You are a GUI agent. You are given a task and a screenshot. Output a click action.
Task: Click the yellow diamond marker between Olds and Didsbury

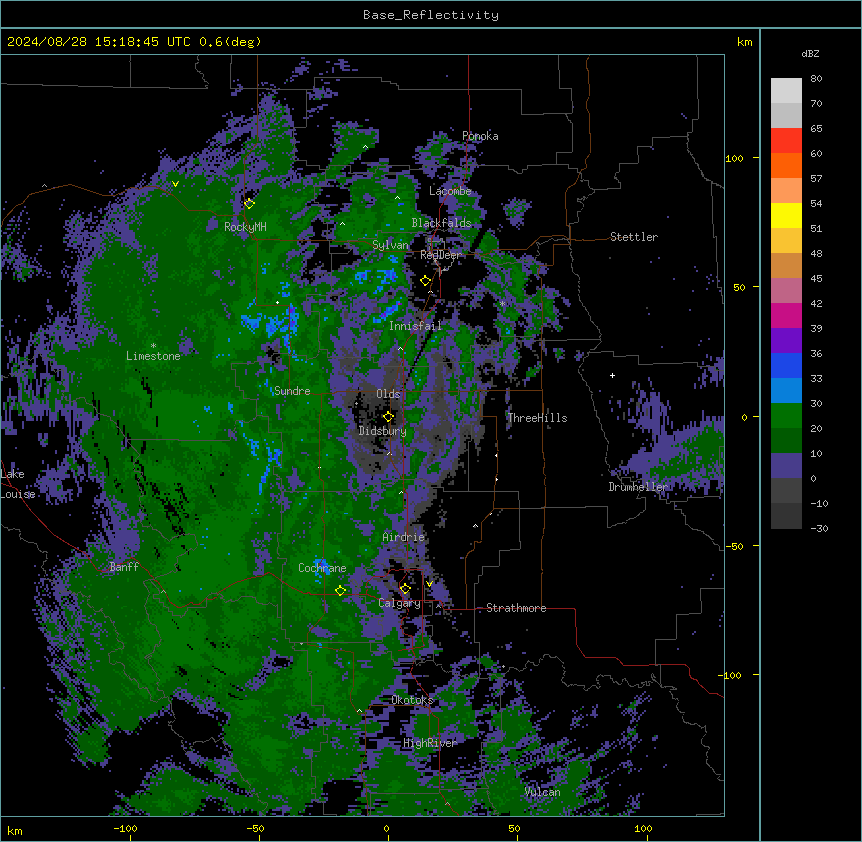388,417
